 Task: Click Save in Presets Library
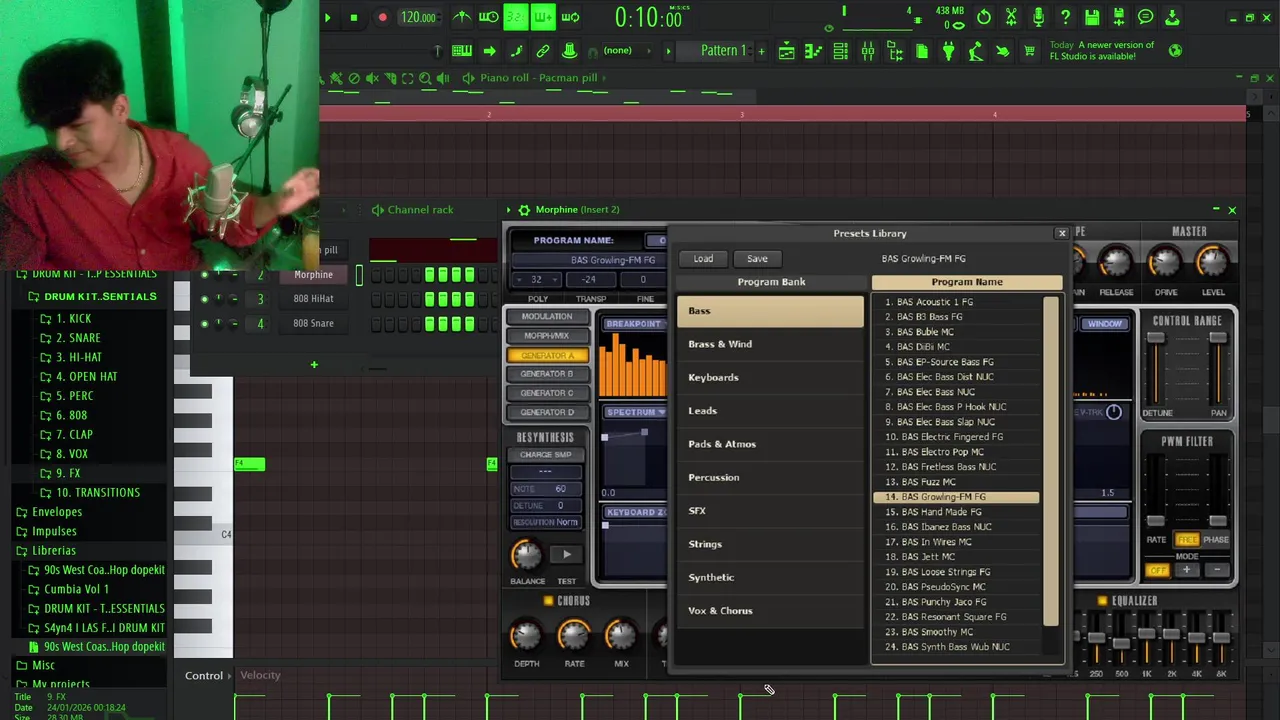(757, 259)
